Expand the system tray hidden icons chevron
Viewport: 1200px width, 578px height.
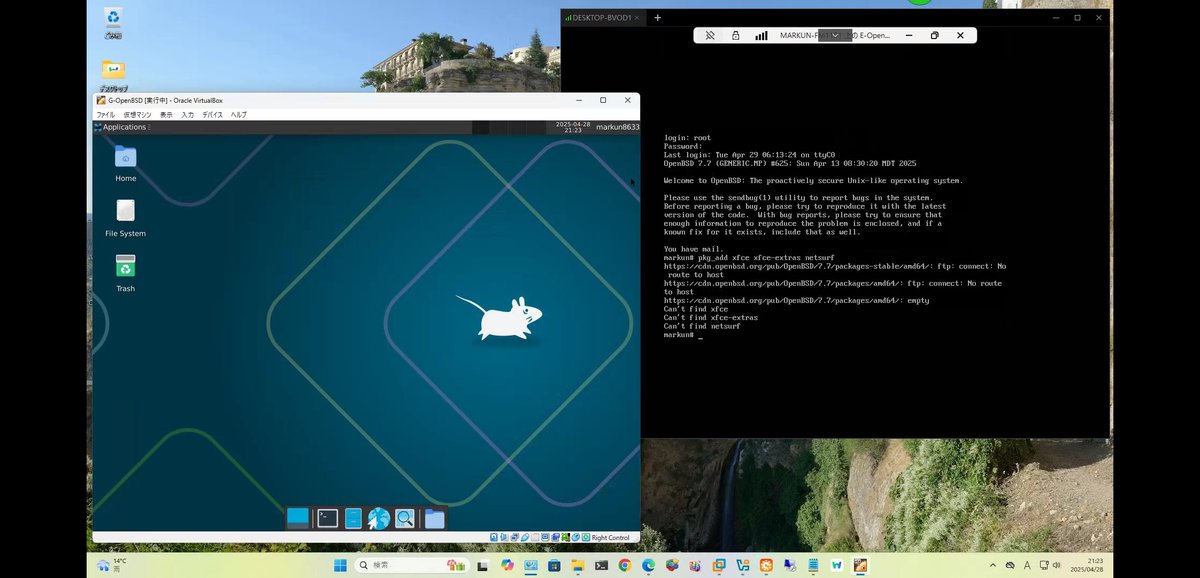993,566
